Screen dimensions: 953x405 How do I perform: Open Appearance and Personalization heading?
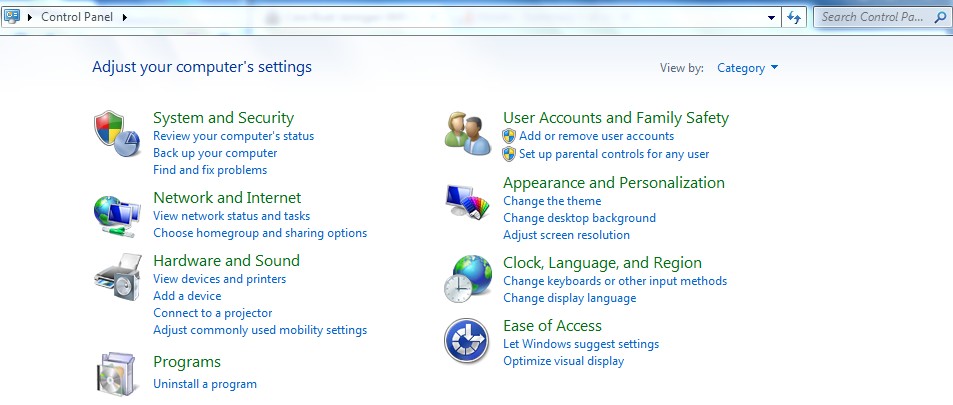(x=614, y=183)
